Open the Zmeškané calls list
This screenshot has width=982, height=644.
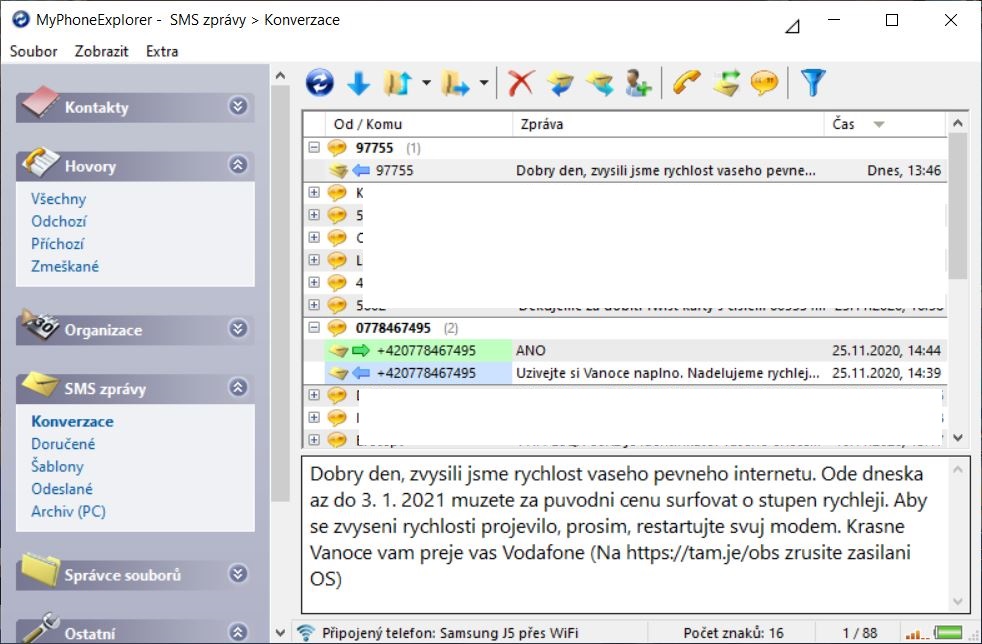(x=65, y=266)
